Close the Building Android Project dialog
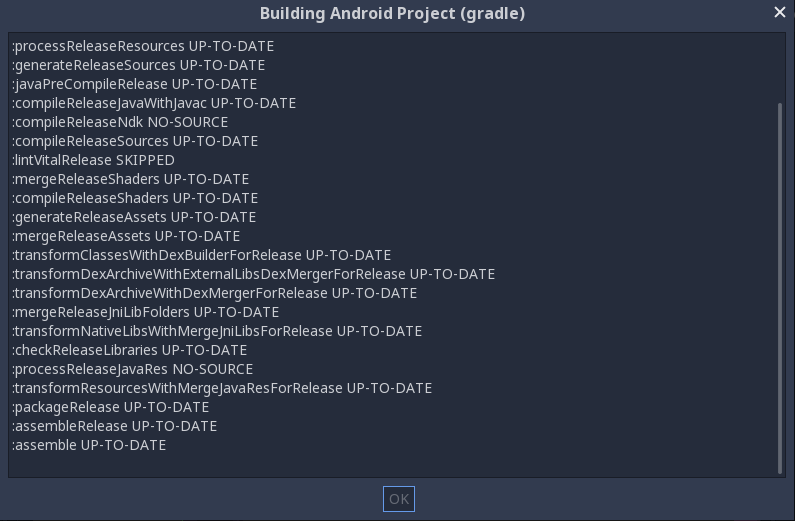The width and height of the screenshot is (795, 521). [780, 13]
